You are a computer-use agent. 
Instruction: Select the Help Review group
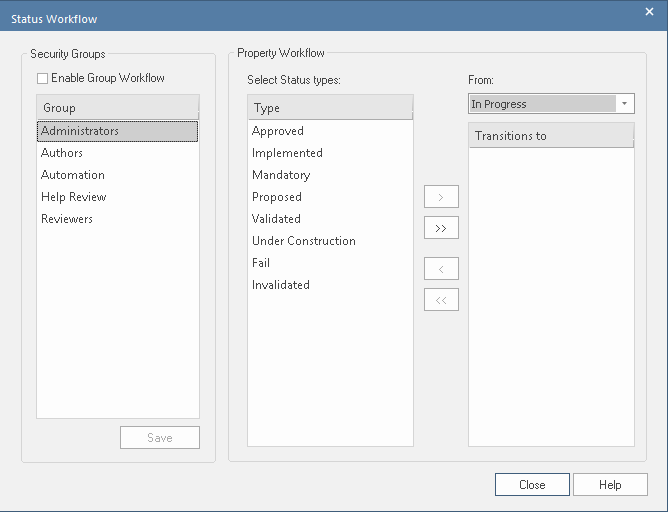pos(74,197)
